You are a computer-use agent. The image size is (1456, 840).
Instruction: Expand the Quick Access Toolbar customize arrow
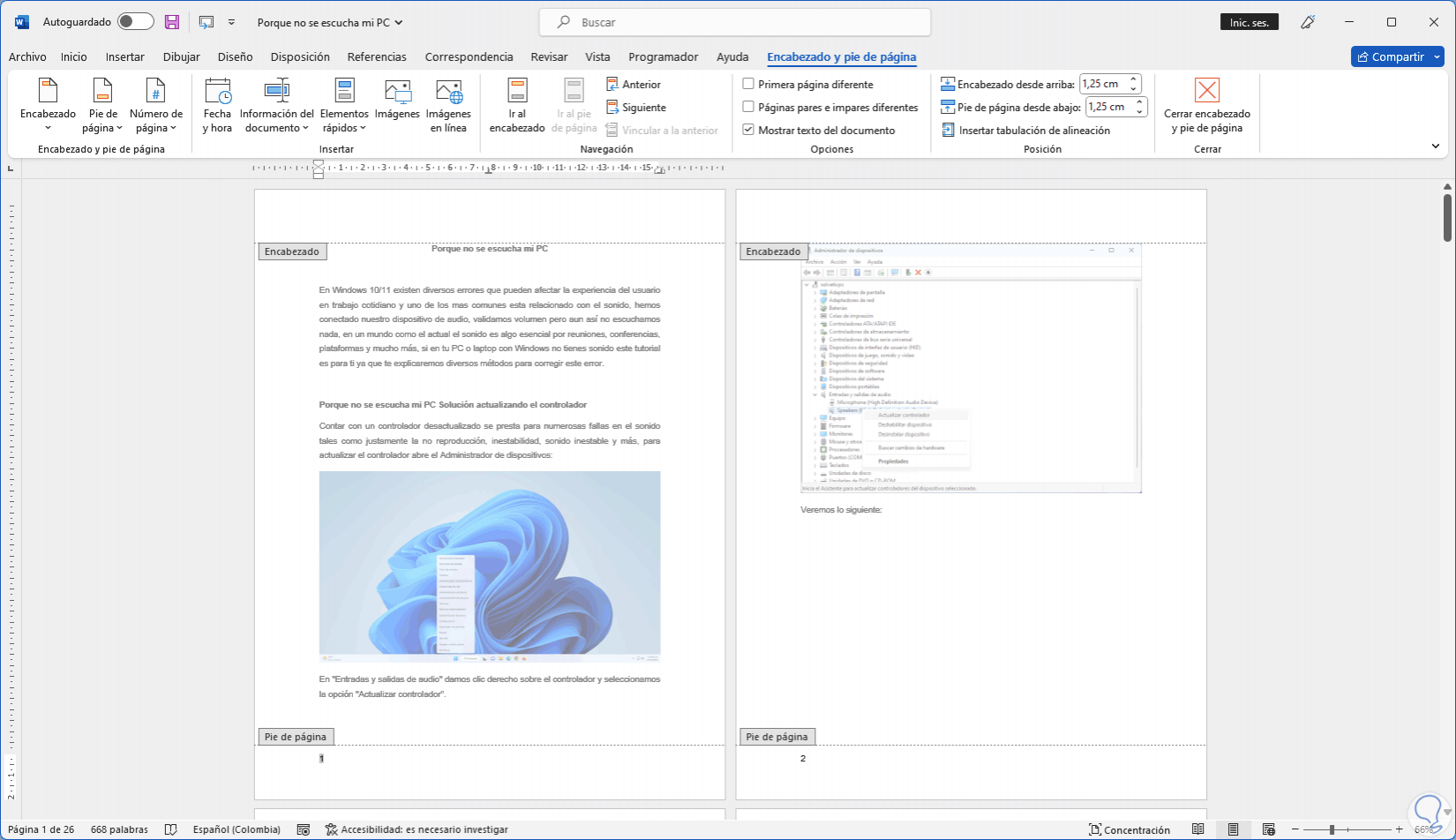(x=231, y=22)
